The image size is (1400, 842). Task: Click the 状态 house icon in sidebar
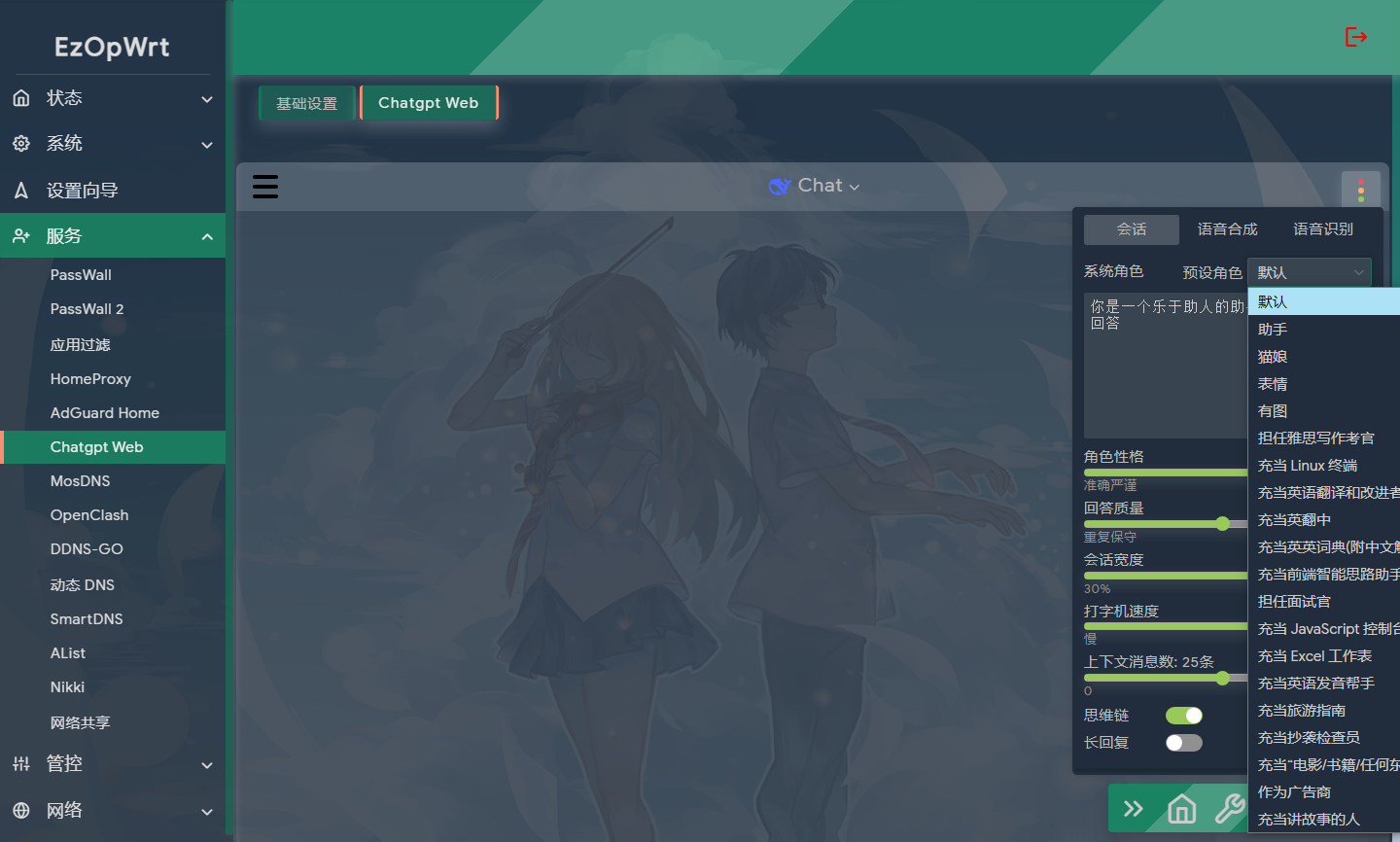pos(21,98)
